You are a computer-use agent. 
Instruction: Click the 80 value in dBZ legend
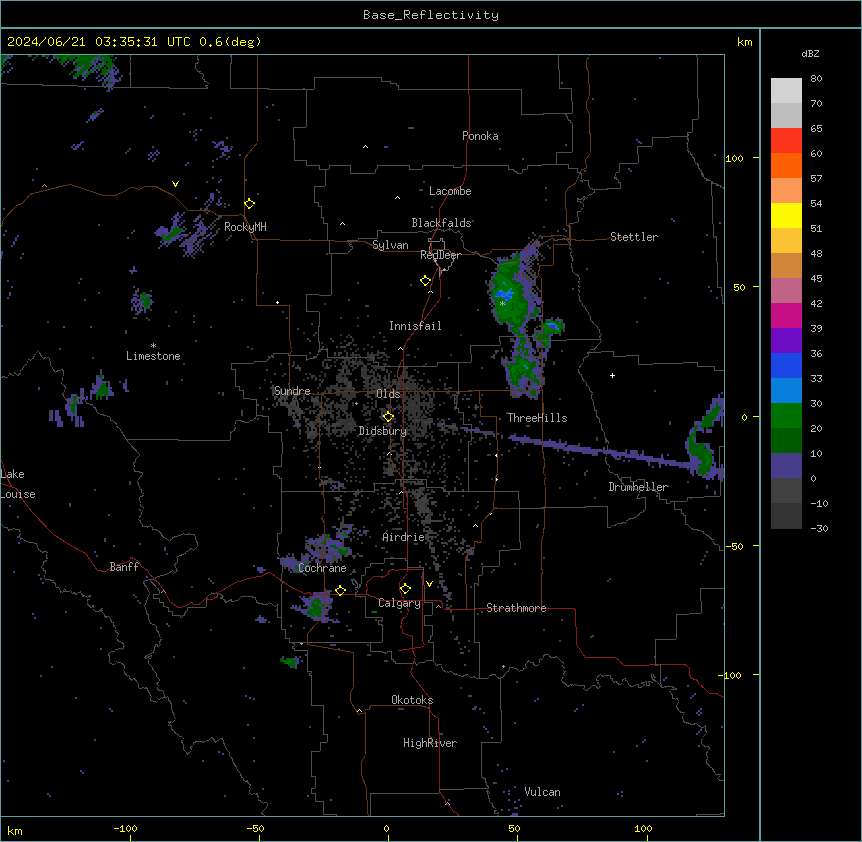[x=816, y=79]
